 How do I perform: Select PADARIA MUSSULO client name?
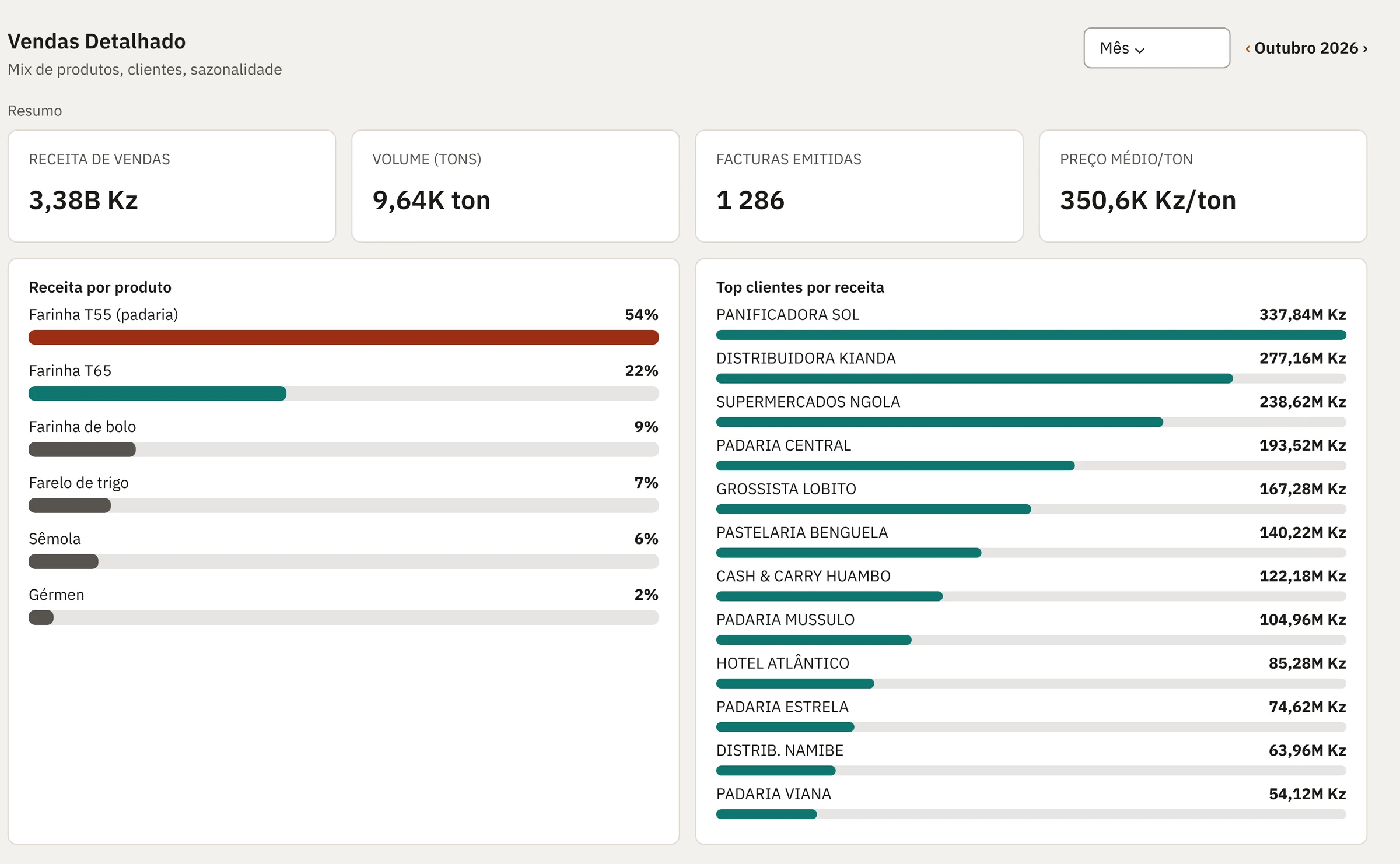785,620
